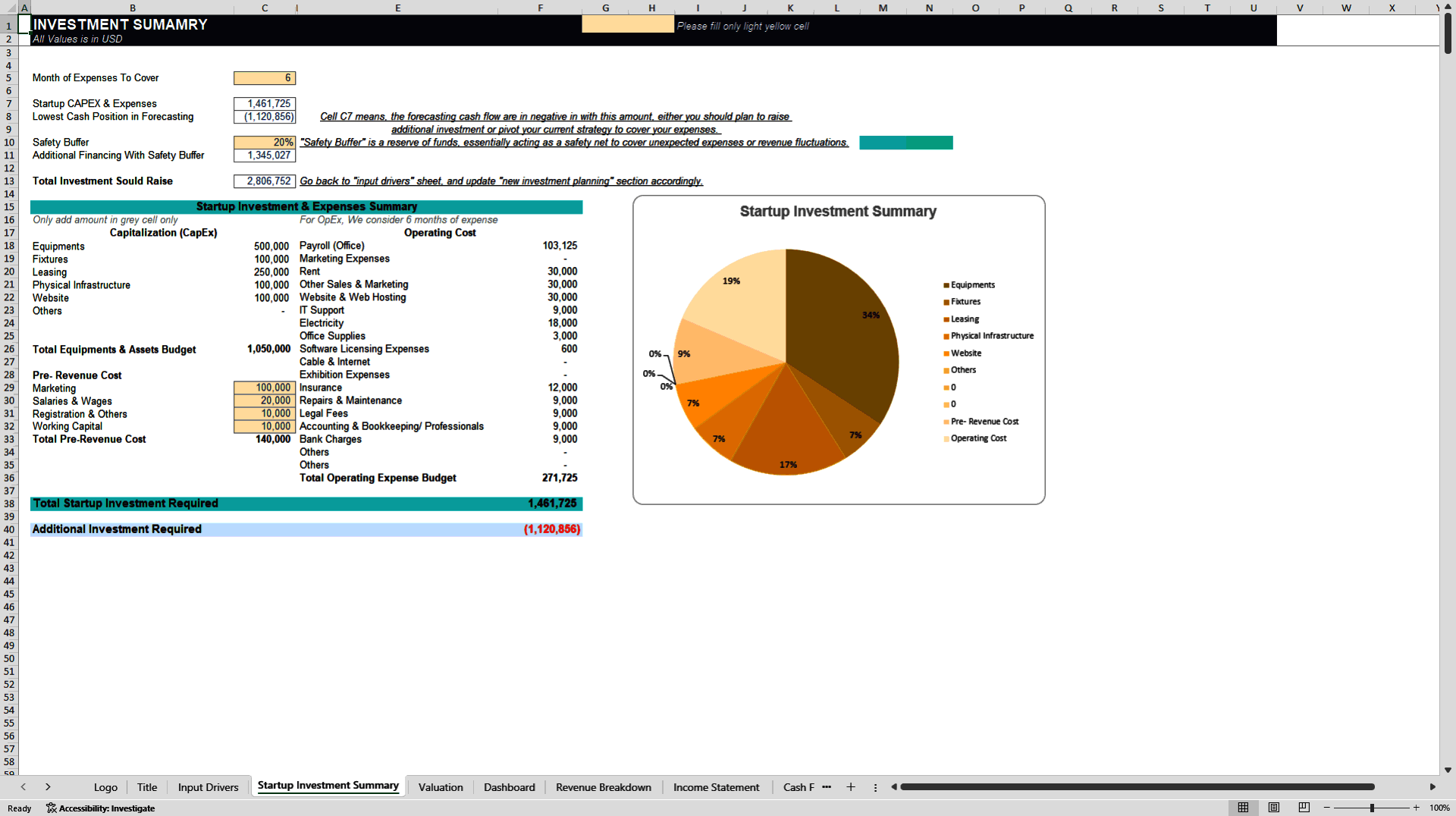Click the previous sheet navigation arrow
Image resolution: width=1456 pixels, height=816 pixels.
(24, 787)
